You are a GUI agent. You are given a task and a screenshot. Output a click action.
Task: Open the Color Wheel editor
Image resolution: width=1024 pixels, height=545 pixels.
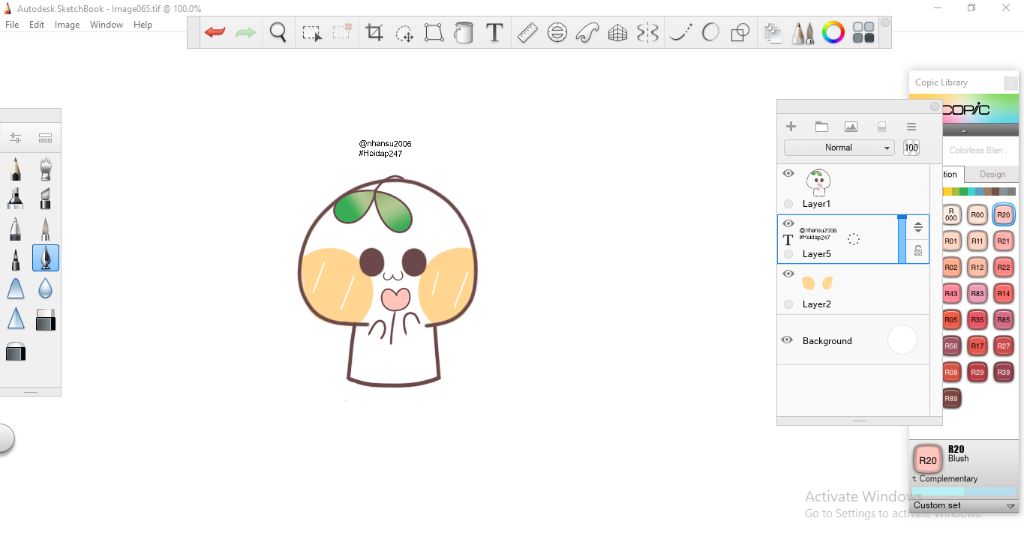(833, 32)
